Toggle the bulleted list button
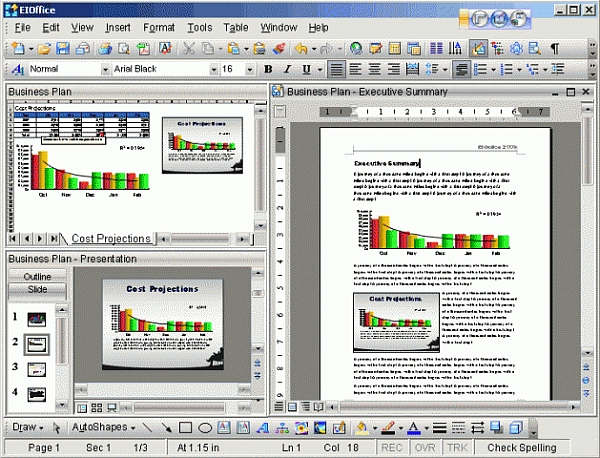This screenshot has width=600, height=458. 480,69
